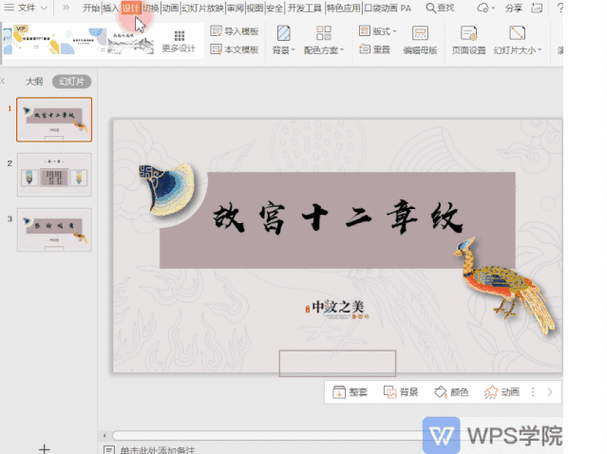Open the 动画 ribbon tab

click(170, 8)
